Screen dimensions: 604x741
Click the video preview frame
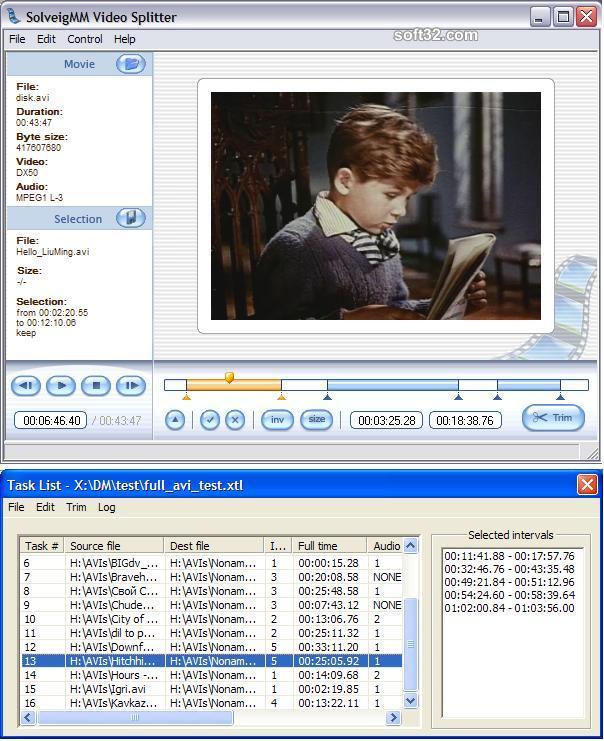click(x=376, y=206)
